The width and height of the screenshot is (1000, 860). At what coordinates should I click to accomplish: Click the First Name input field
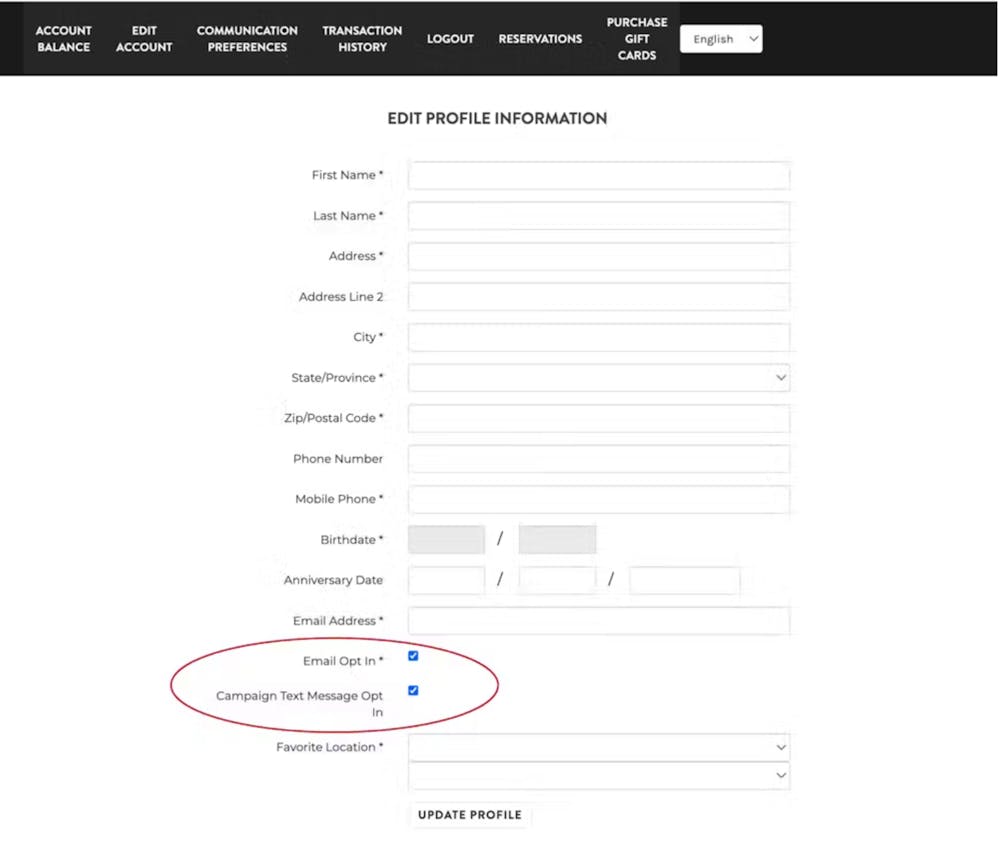pyautogui.click(x=599, y=176)
